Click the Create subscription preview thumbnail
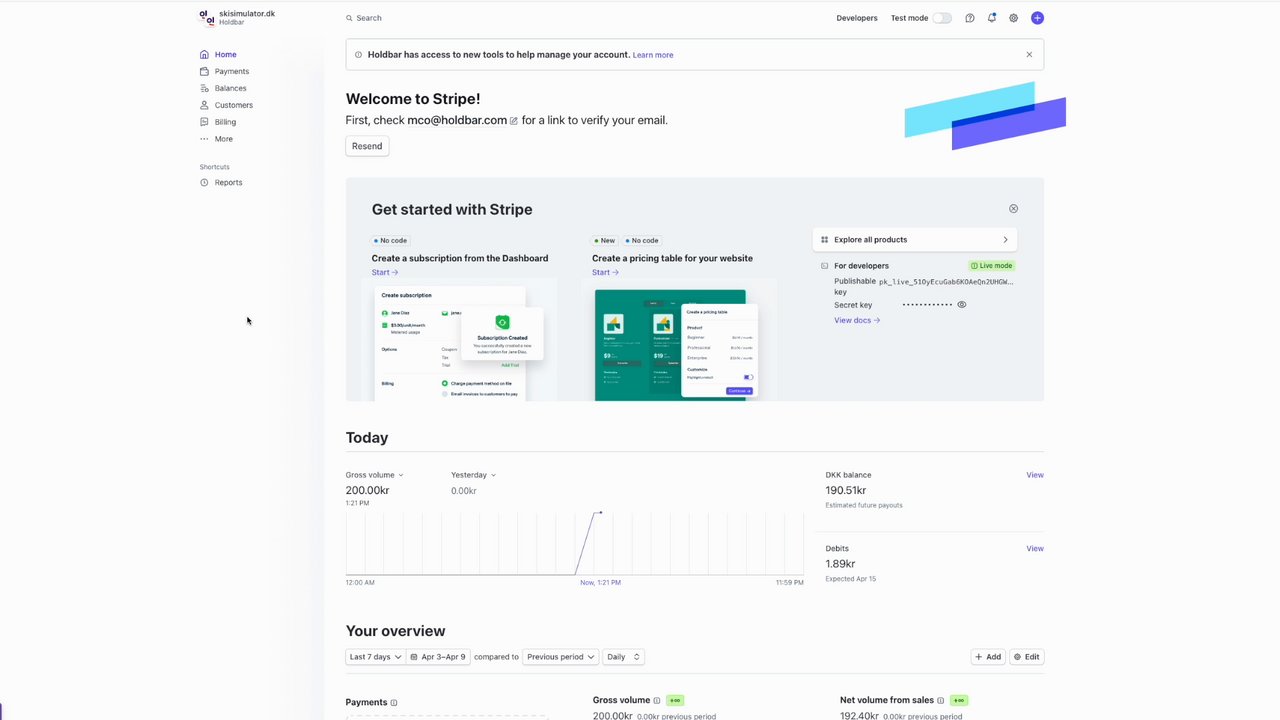Viewport: 1280px width, 720px height. click(x=459, y=341)
